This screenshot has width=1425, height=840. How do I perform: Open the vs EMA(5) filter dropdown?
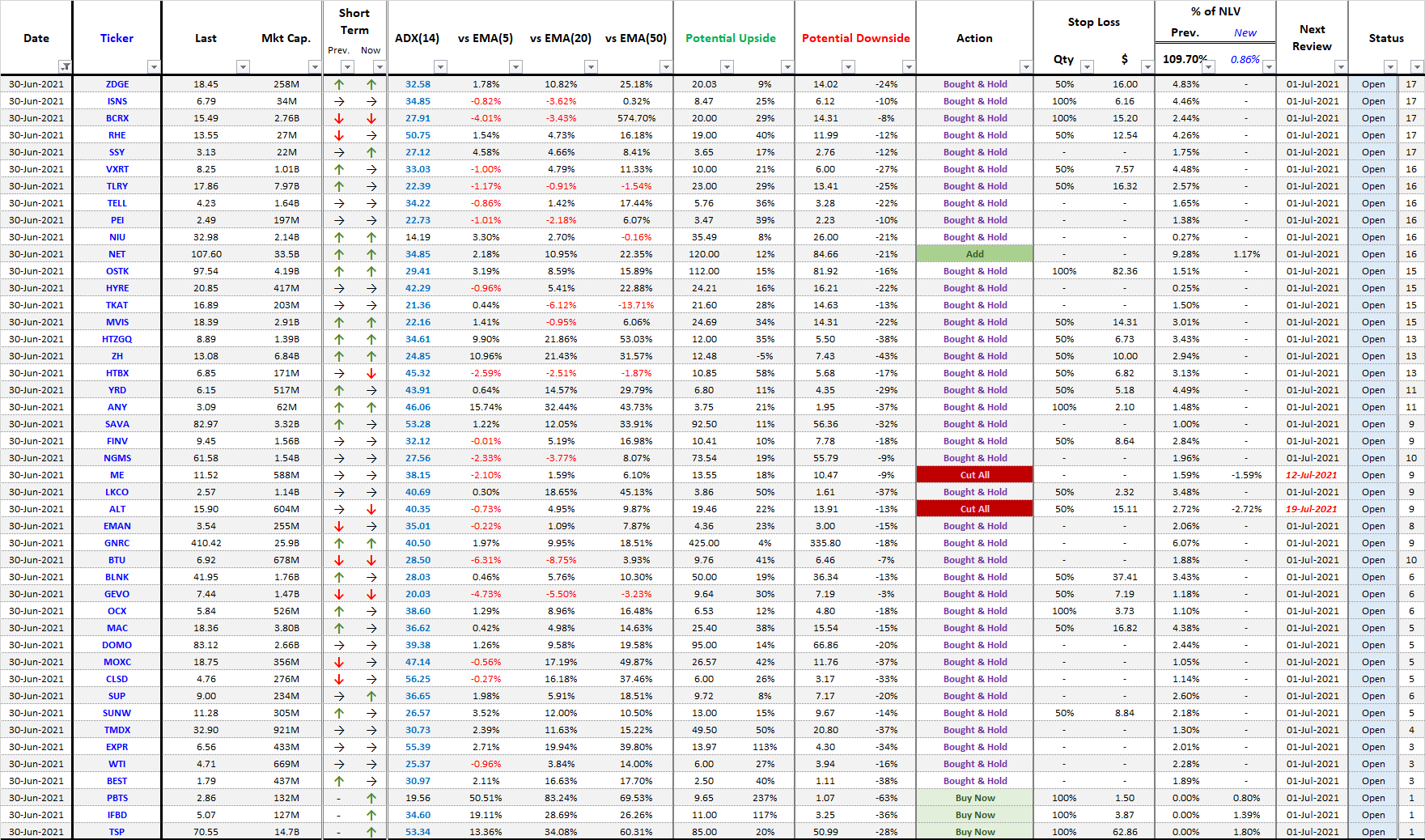(x=515, y=67)
